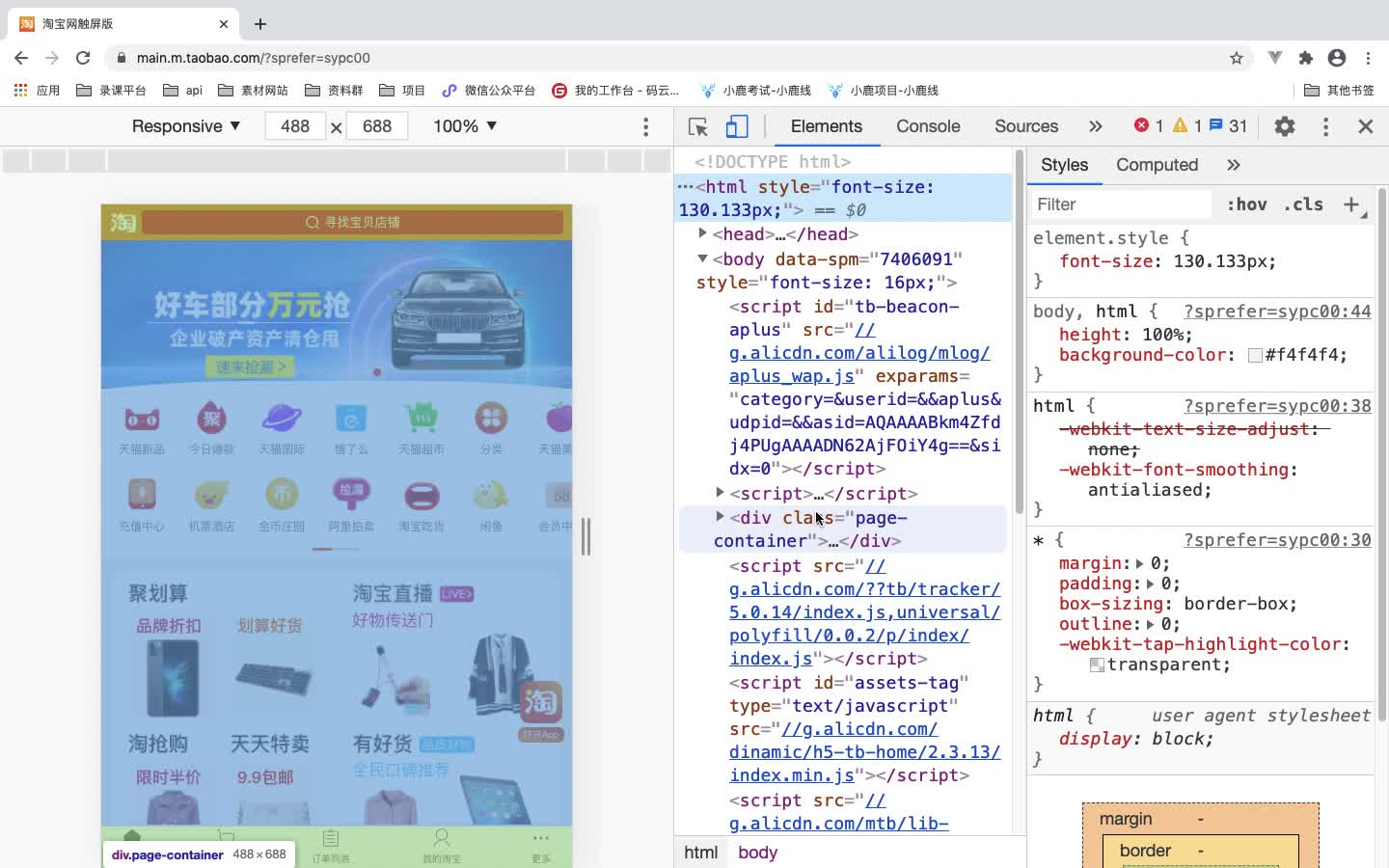The width and height of the screenshot is (1389, 868).
Task: Close the DevTools panel
Action: tap(1366, 126)
